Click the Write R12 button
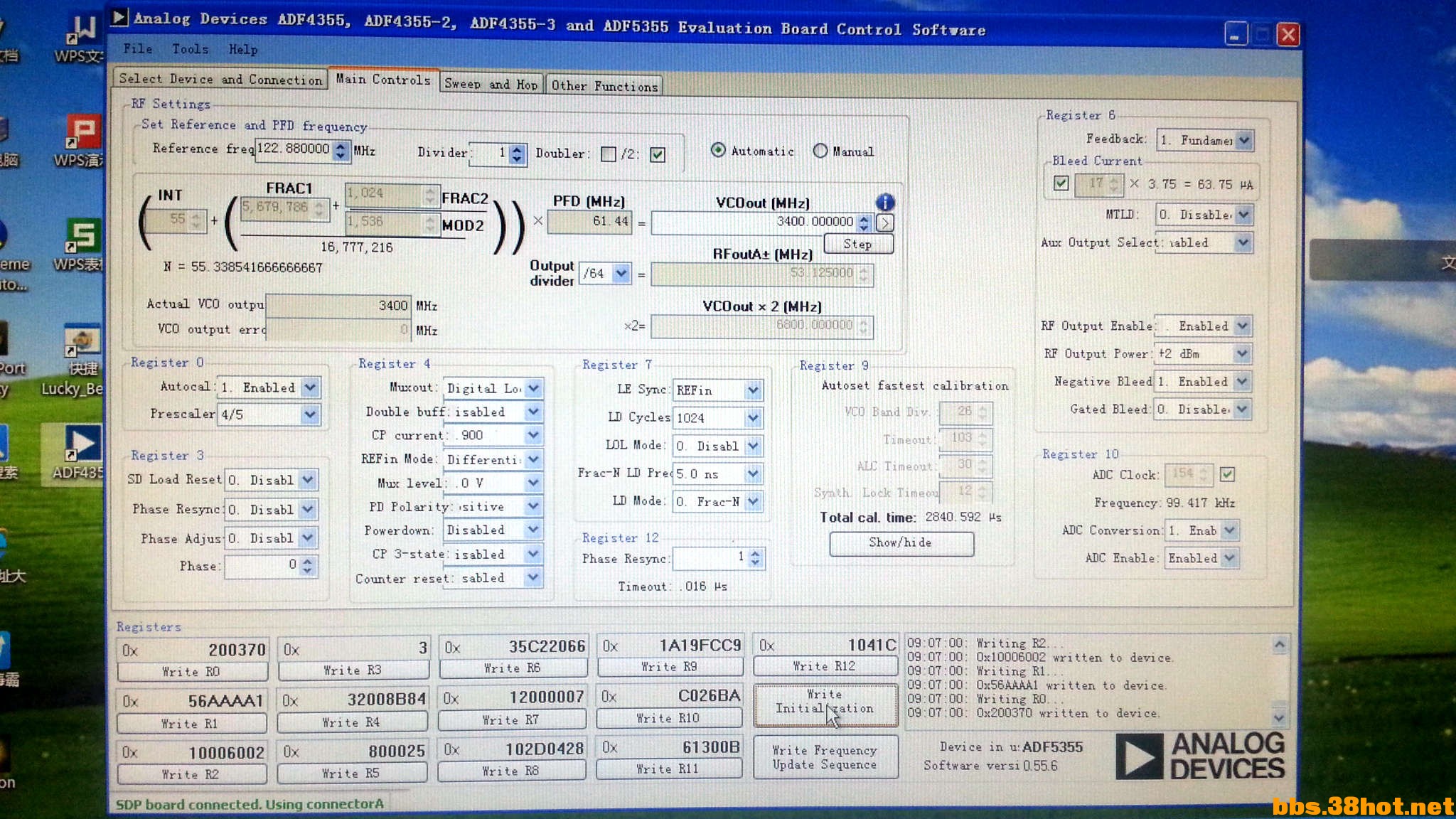The height and width of the screenshot is (819, 1456). click(825, 666)
